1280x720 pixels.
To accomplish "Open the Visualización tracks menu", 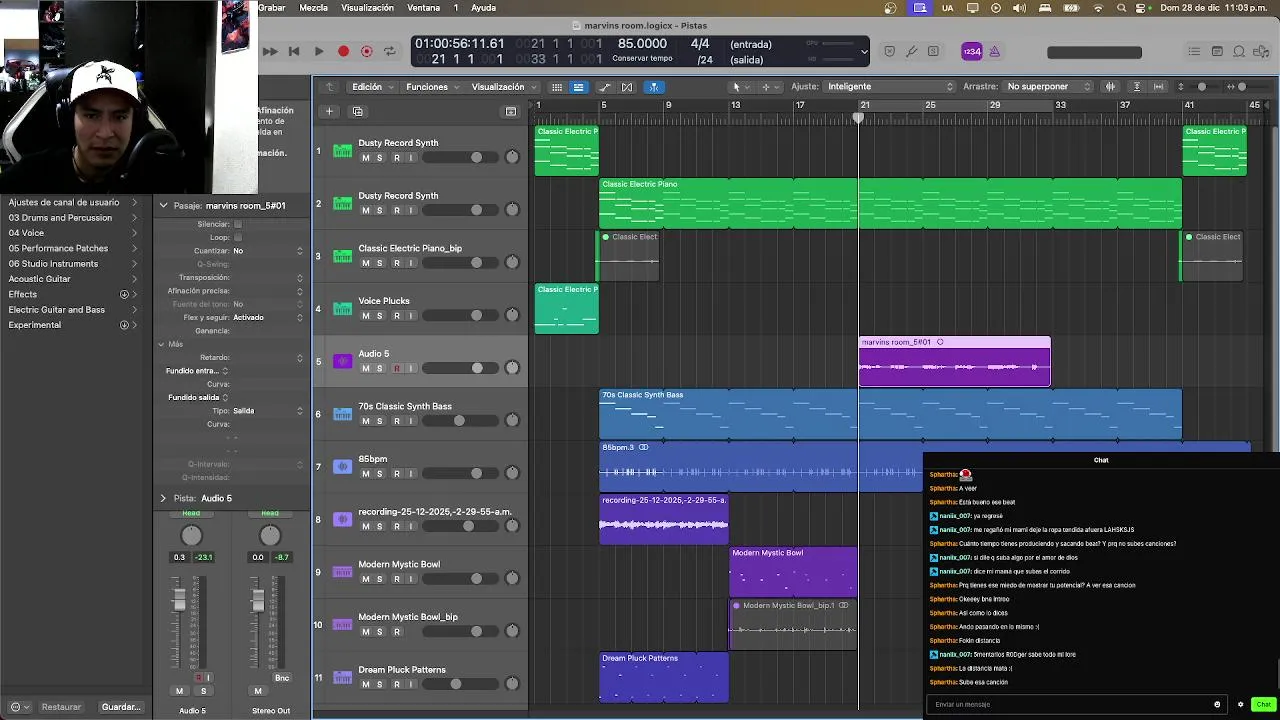I will pyautogui.click(x=503, y=87).
